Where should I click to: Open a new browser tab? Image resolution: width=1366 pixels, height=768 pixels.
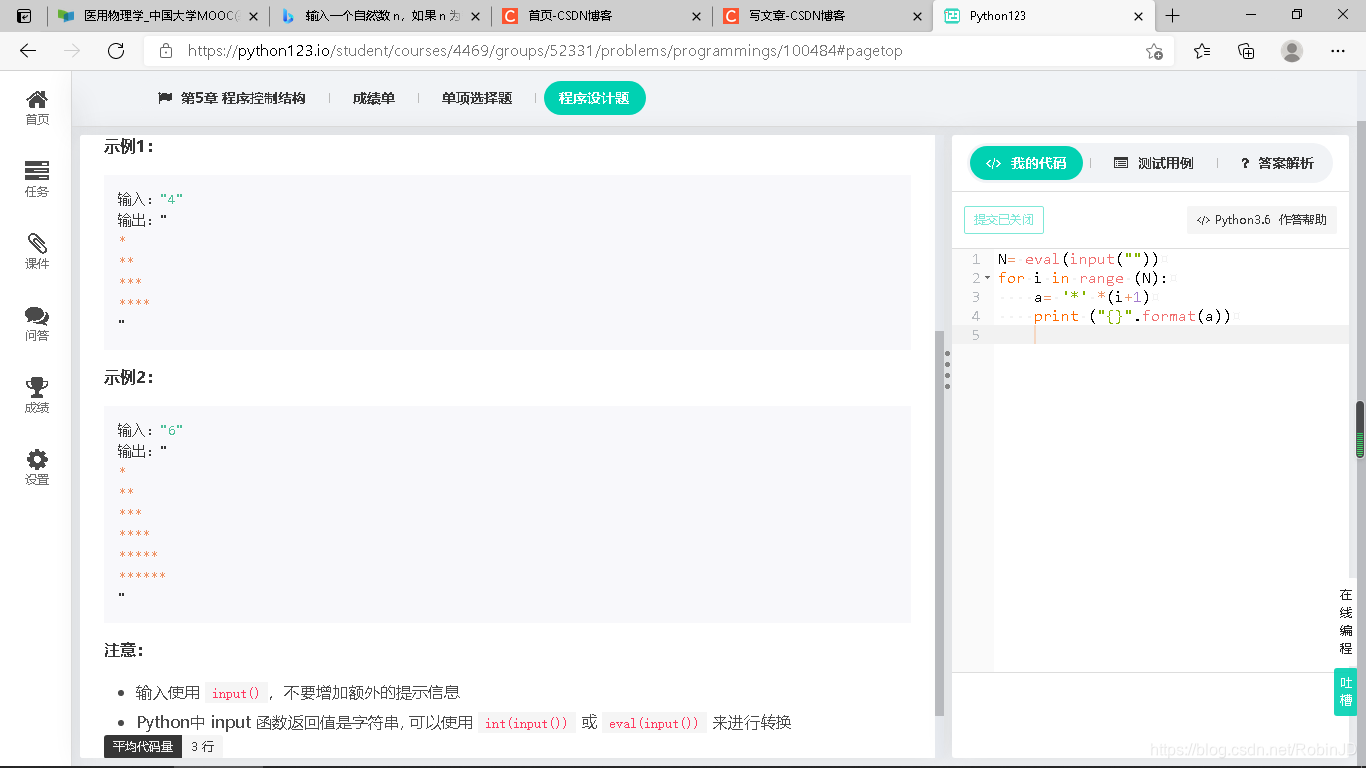[x=1173, y=15]
